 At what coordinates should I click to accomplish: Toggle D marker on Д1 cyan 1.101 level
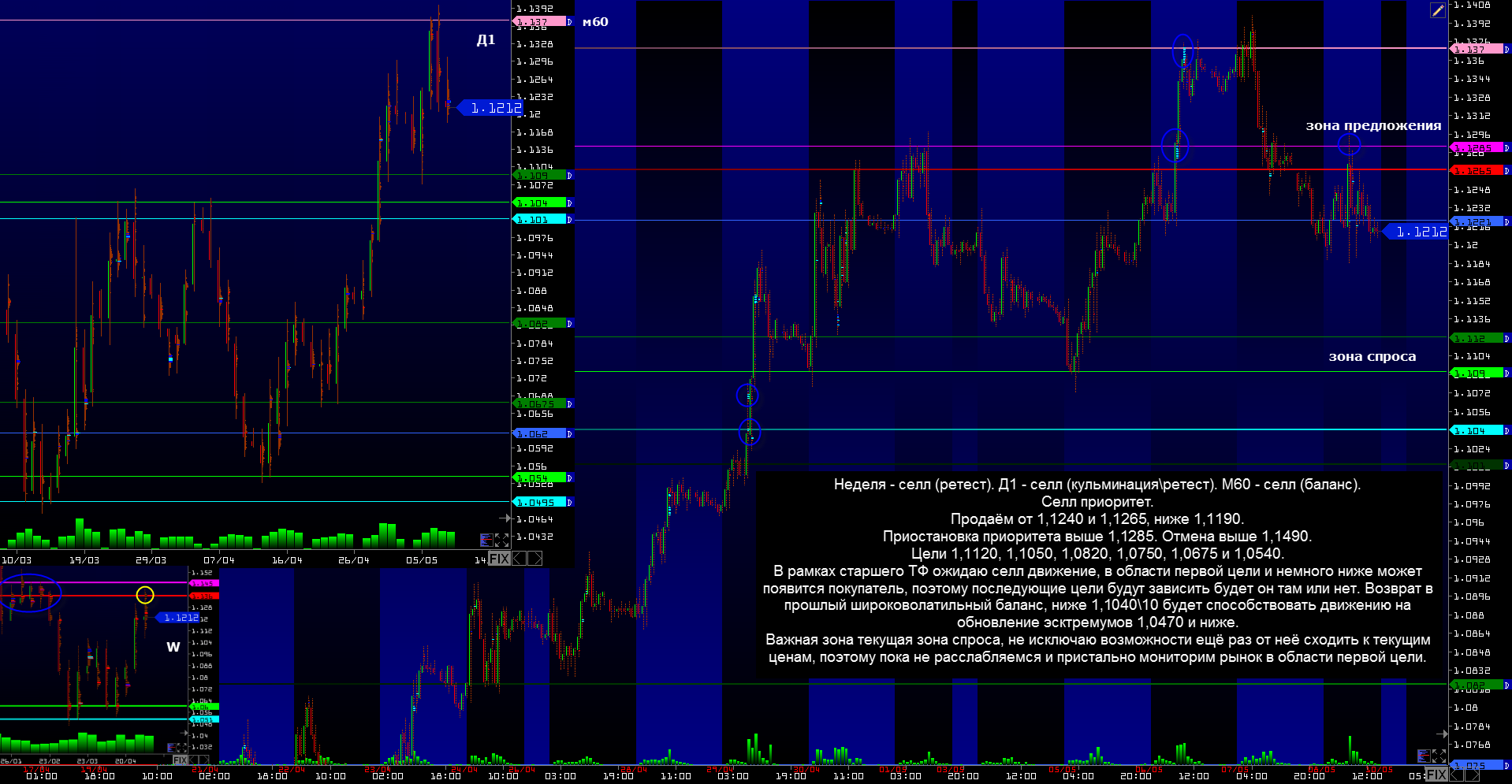(569, 220)
